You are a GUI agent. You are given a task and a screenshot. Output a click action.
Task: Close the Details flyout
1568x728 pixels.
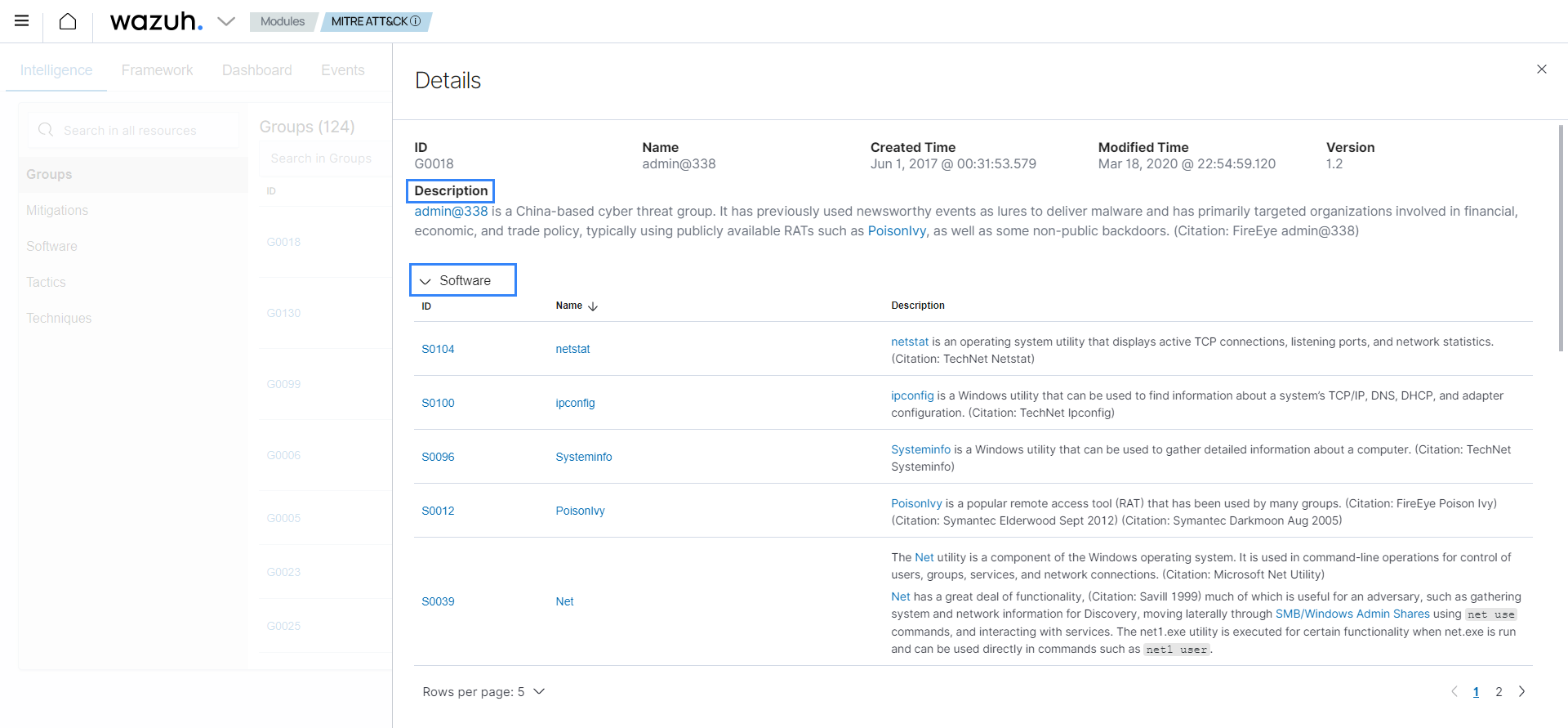click(1542, 69)
